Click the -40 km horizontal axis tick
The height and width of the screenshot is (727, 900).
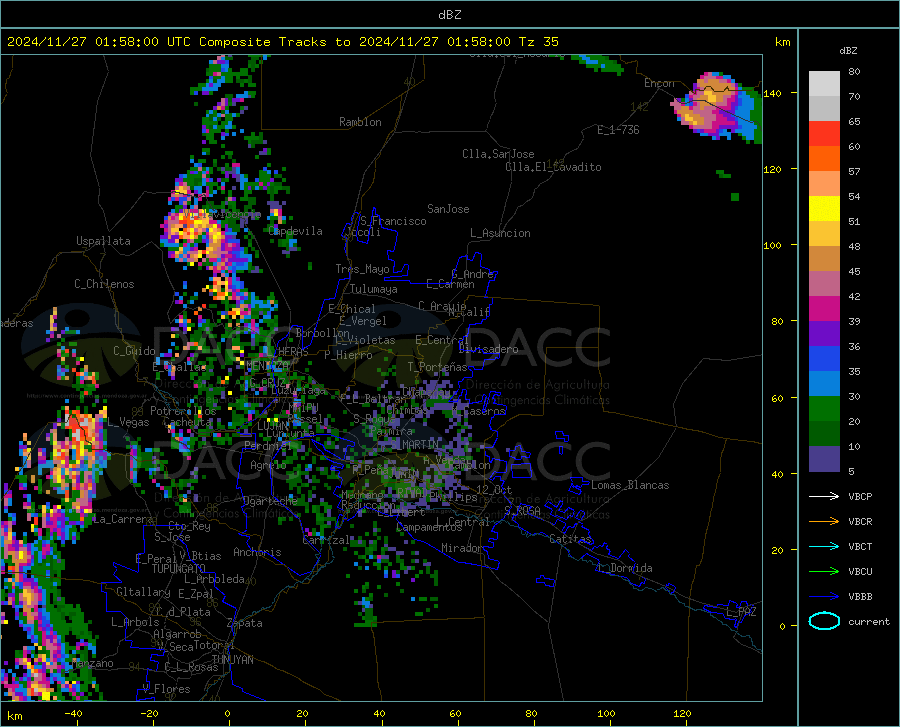click(x=73, y=713)
